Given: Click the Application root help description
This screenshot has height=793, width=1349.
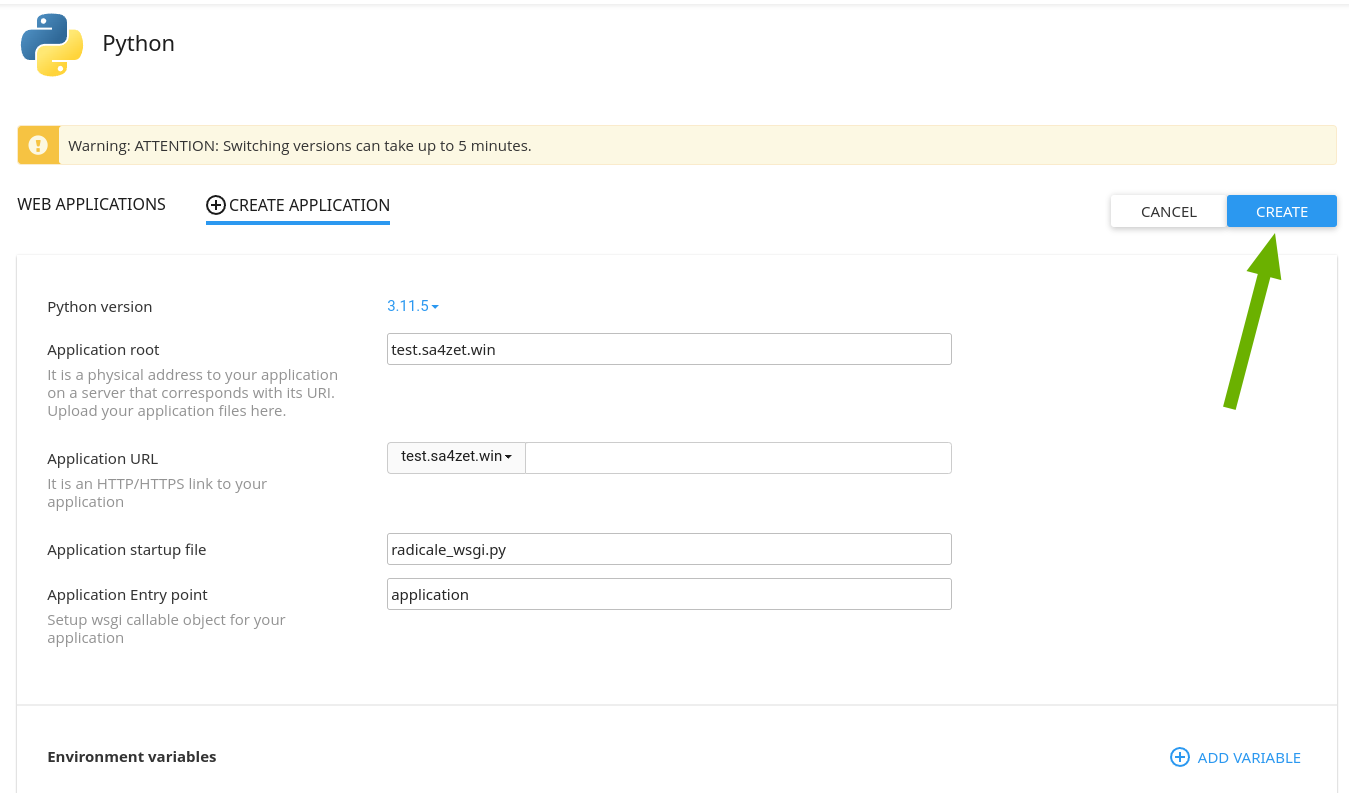Looking at the screenshot, I should tap(192, 393).
